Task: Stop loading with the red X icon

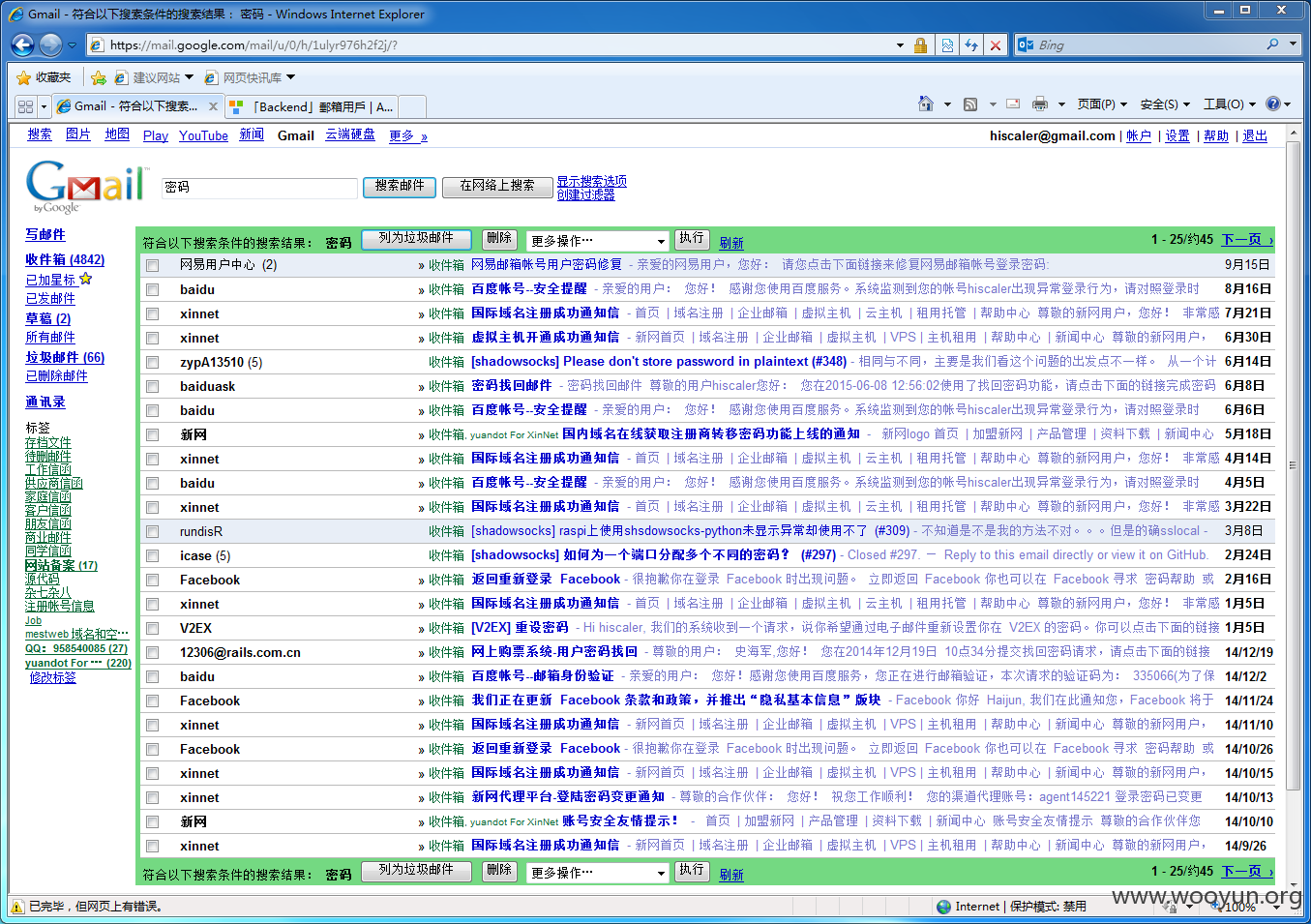Action: [x=995, y=45]
